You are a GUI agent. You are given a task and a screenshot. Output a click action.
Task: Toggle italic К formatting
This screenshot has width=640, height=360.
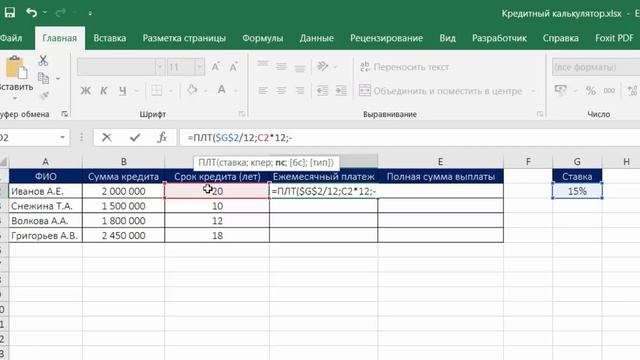(x=104, y=91)
